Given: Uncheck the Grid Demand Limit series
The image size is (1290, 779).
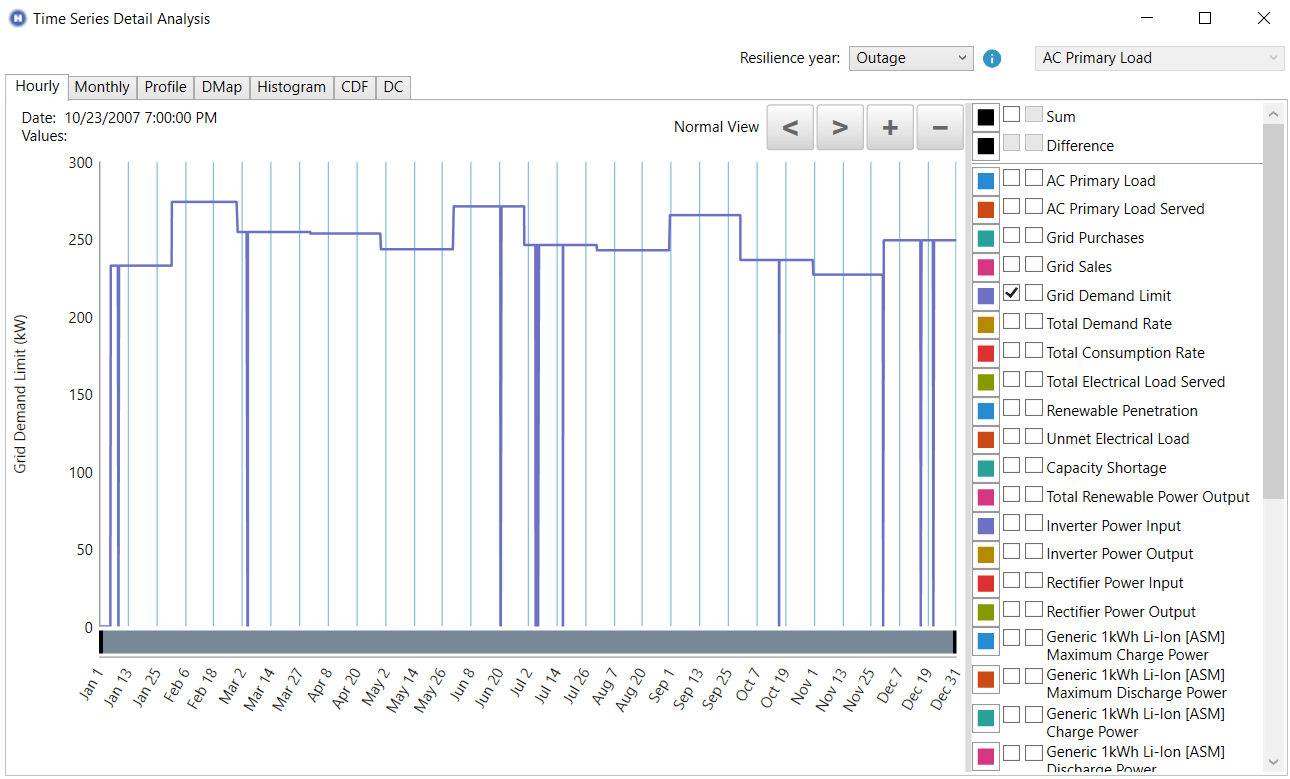Looking at the screenshot, I should (1011, 293).
